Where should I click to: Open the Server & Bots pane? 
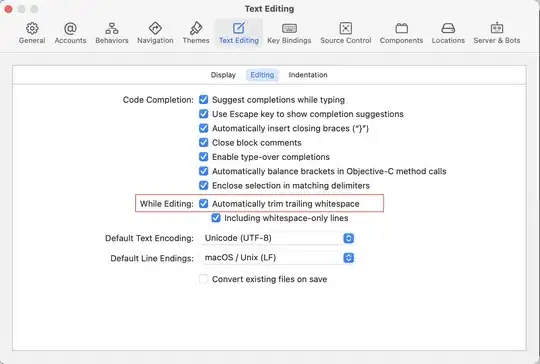(497, 33)
